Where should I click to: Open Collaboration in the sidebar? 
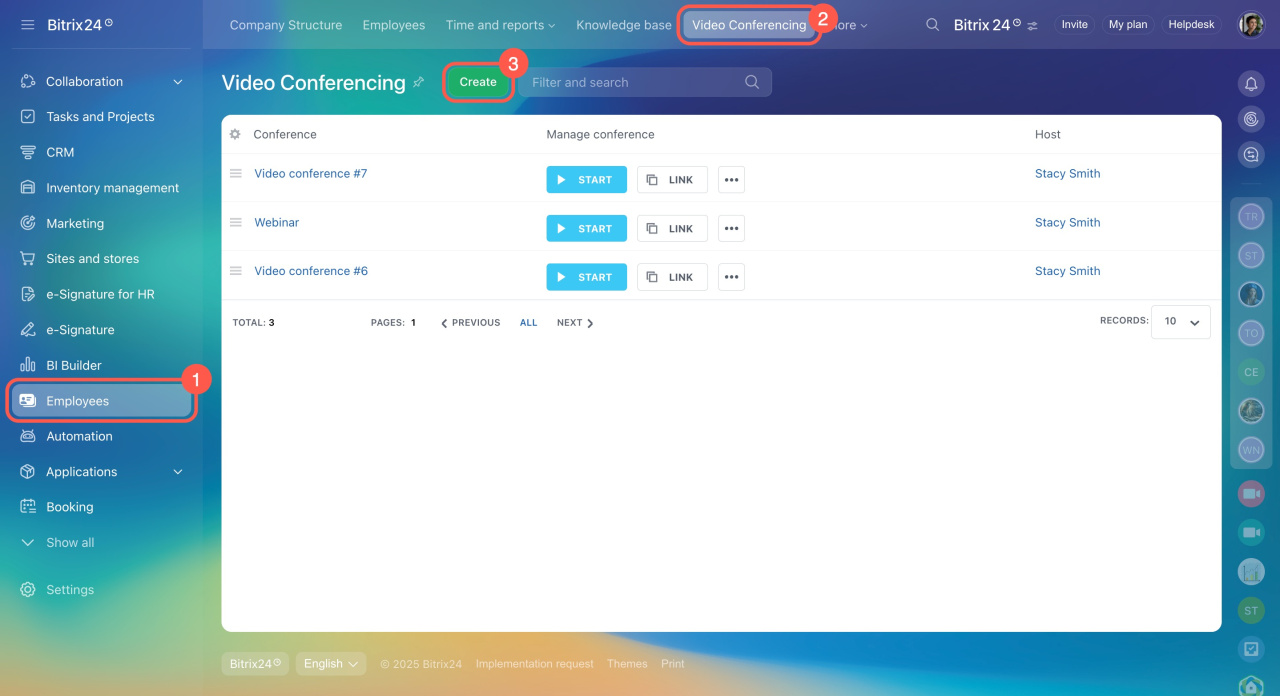(84, 81)
